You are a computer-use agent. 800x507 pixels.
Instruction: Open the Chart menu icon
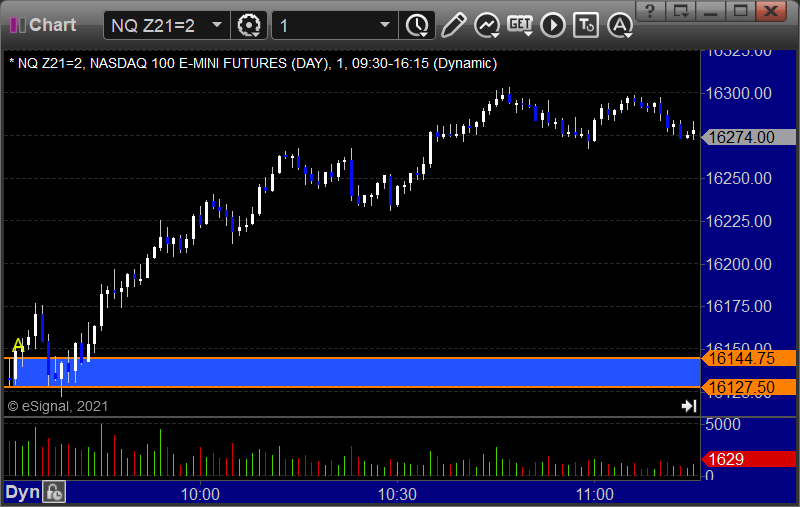pyautogui.click(x=18, y=25)
